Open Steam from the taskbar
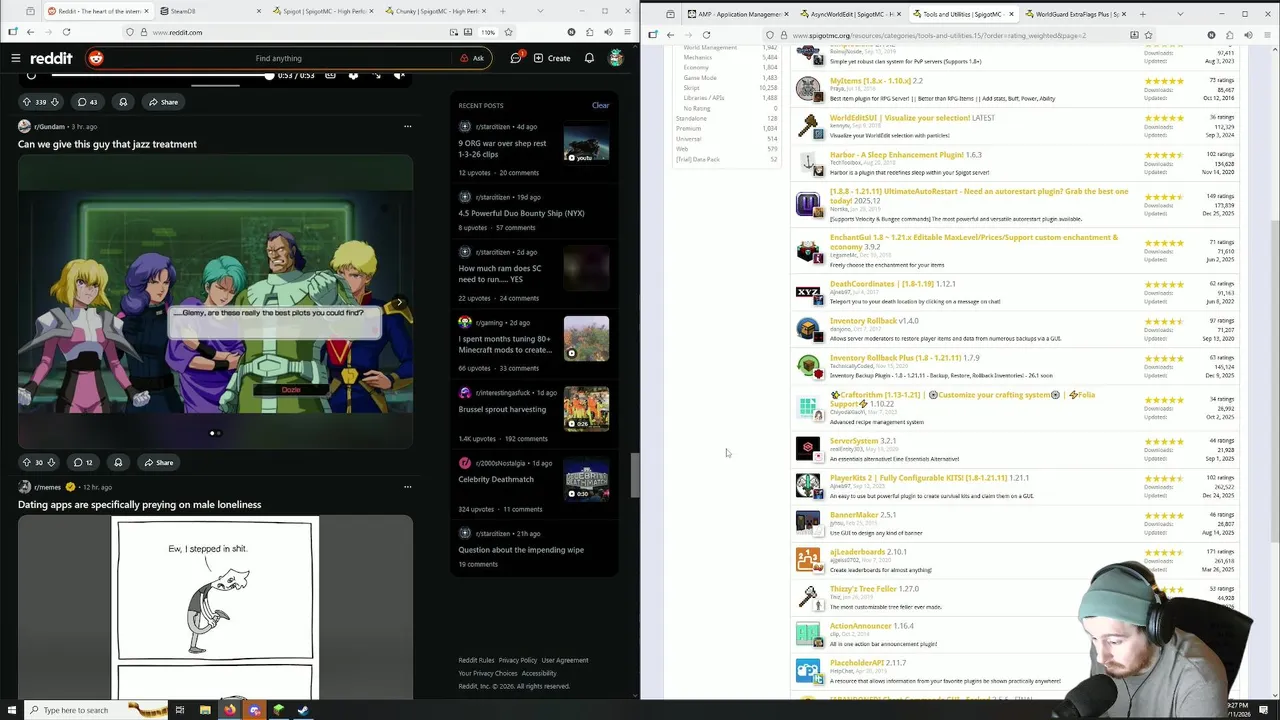This screenshot has width=1280, height=720. [303, 710]
